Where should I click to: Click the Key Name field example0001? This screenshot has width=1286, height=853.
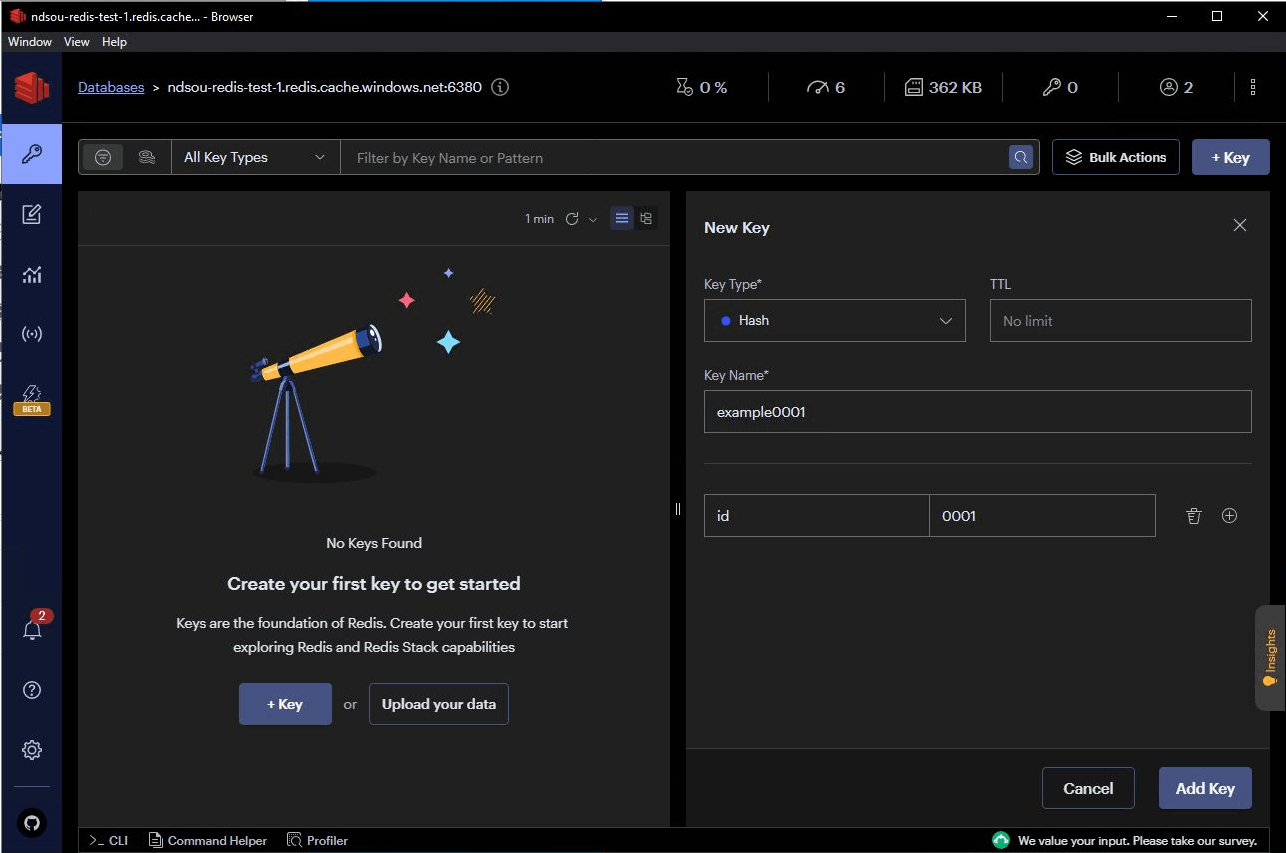pos(978,411)
